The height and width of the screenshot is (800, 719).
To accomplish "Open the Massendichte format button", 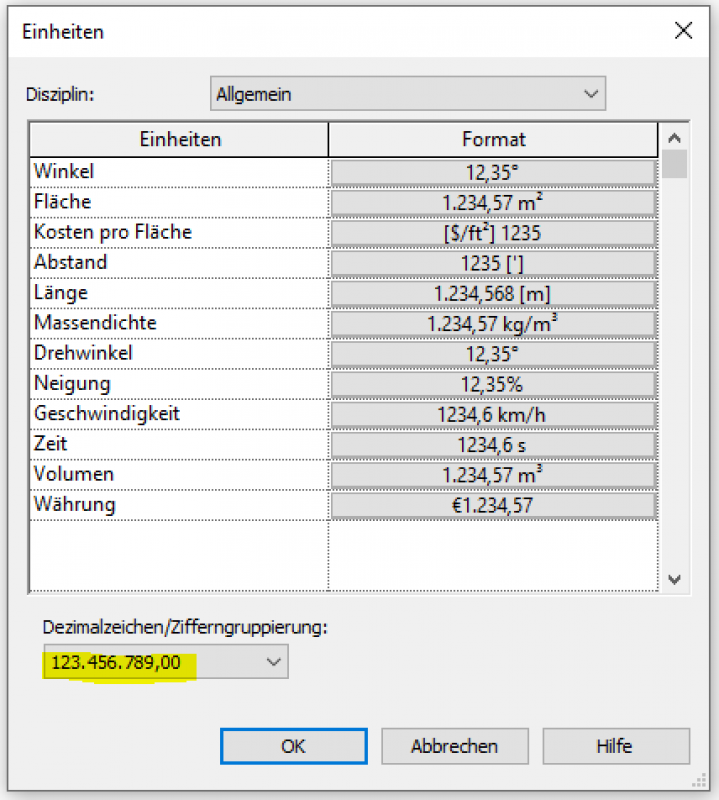I will 493,324.
